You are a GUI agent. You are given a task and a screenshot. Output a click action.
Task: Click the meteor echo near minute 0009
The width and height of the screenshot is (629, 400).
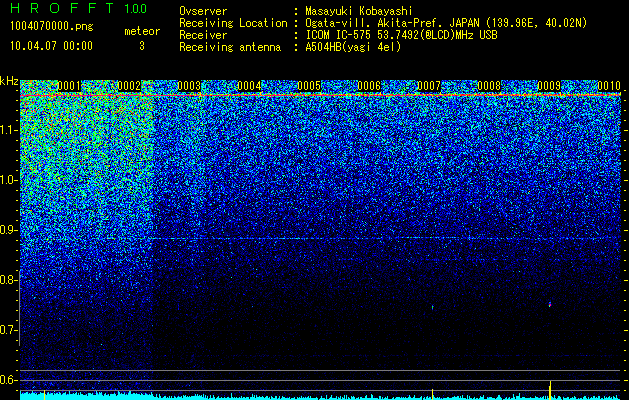[x=550, y=305]
